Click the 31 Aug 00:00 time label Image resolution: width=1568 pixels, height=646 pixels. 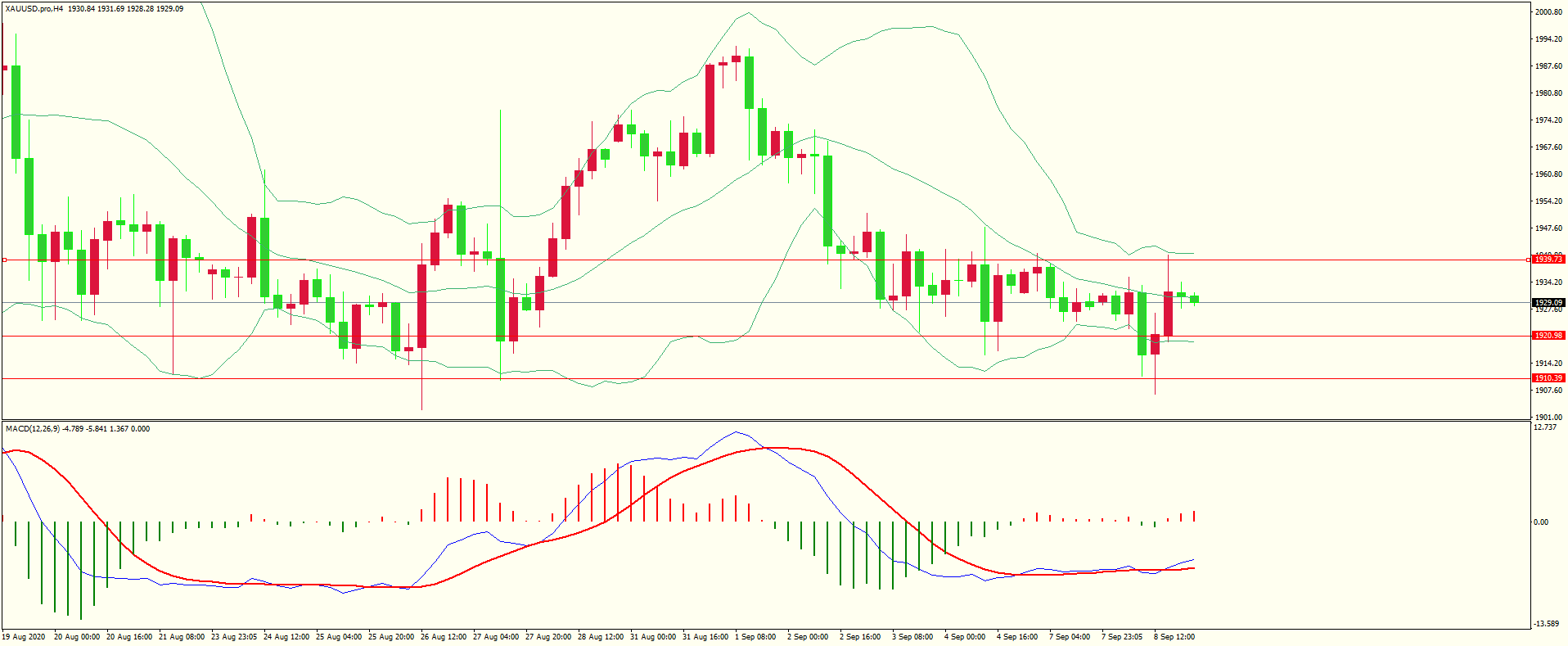(x=653, y=637)
